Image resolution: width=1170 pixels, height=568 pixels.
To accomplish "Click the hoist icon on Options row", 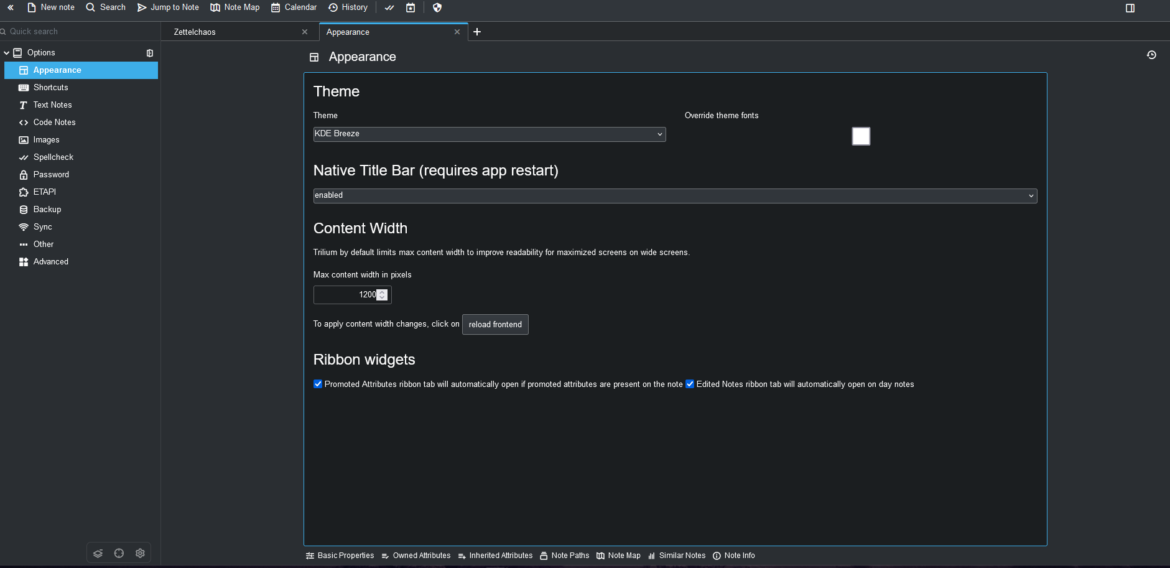I will pos(150,53).
